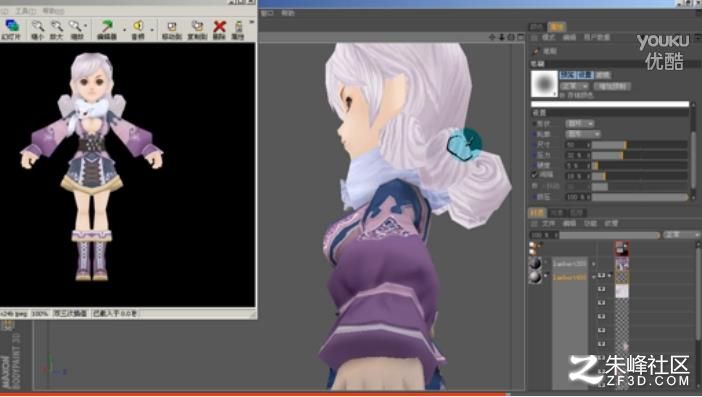Open Edit (编辑) menu in attributes panel

pos(569,38)
